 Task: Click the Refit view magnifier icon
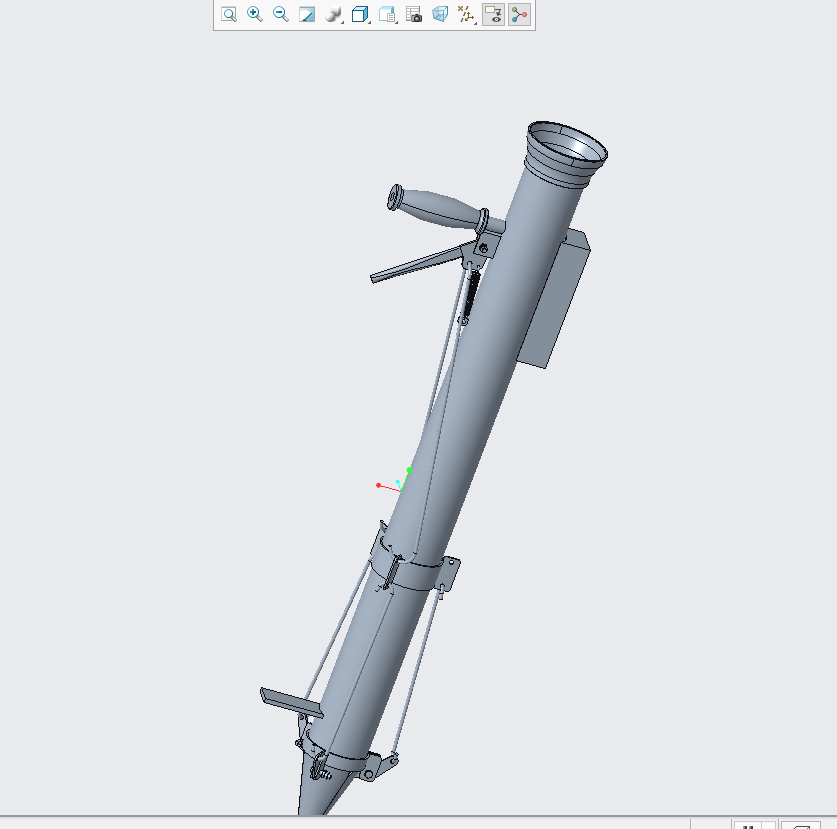tap(229, 14)
